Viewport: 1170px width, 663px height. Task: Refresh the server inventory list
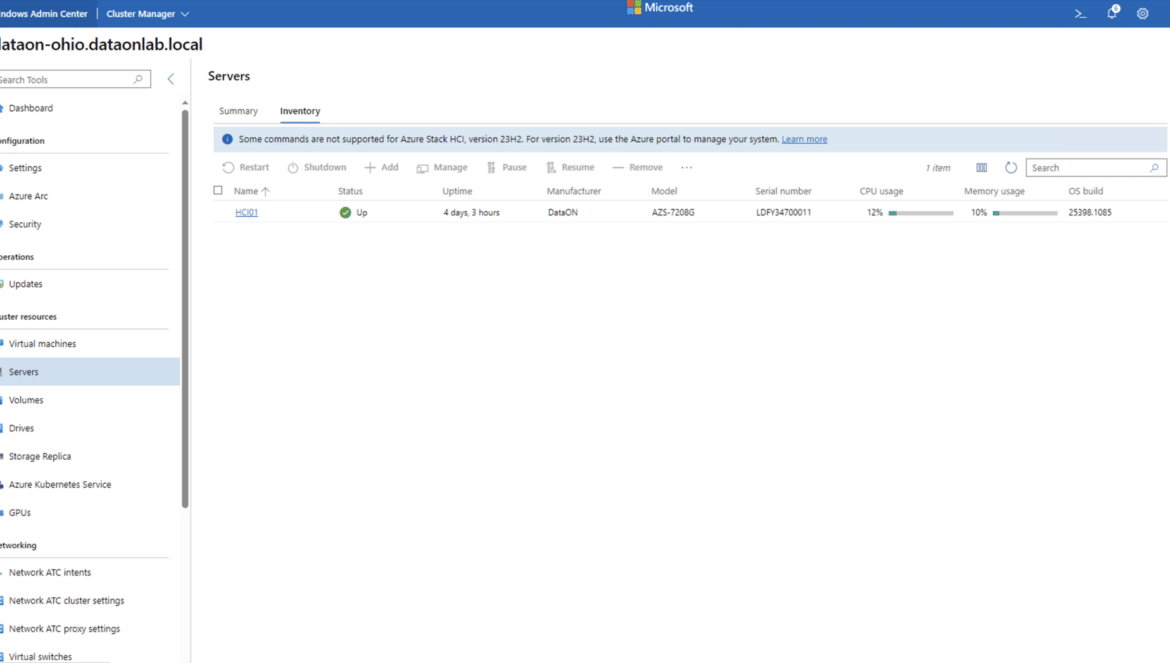(1011, 168)
